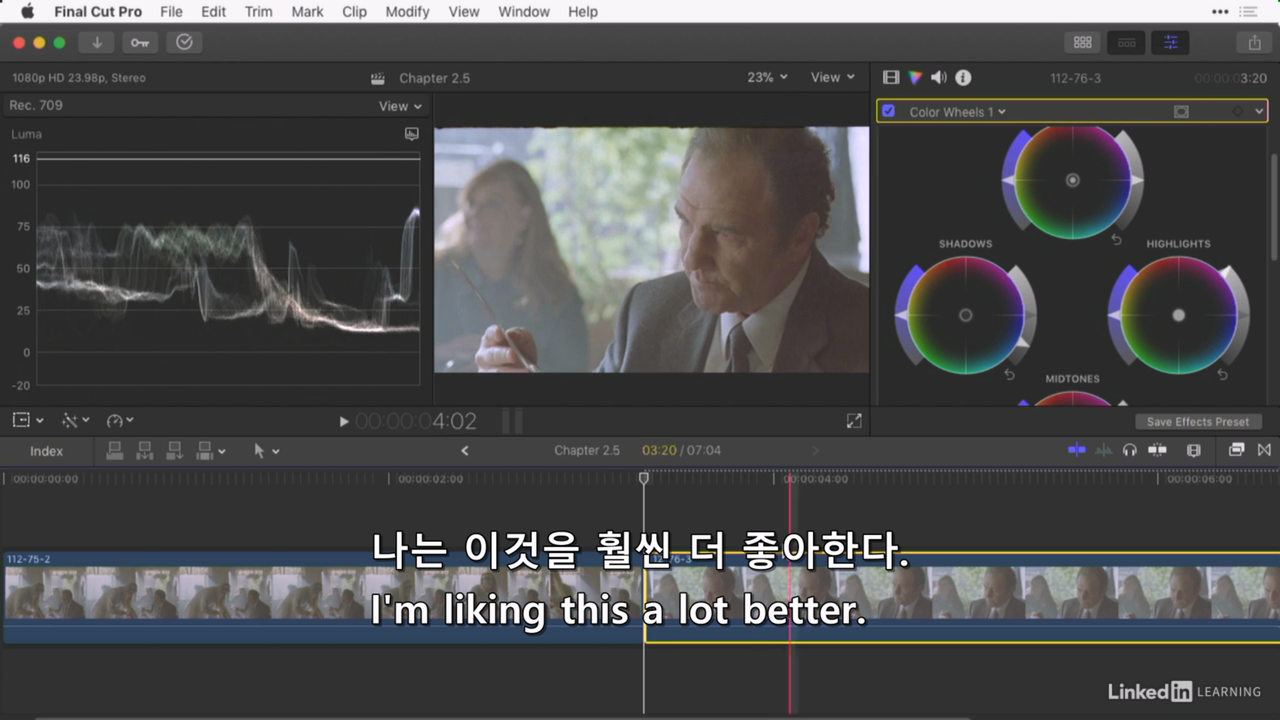The width and height of the screenshot is (1280, 720).
Task: Disable the Color Wheels 1 checkbox
Action: click(889, 111)
